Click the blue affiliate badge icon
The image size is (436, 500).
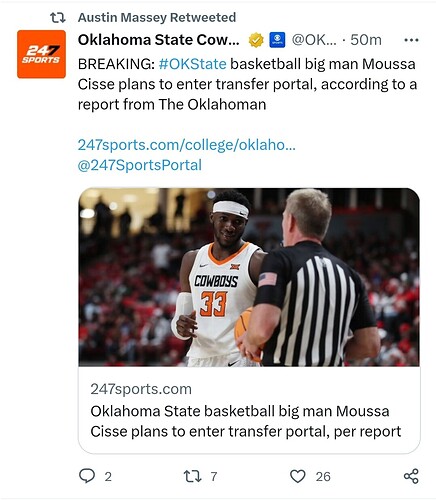277,40
